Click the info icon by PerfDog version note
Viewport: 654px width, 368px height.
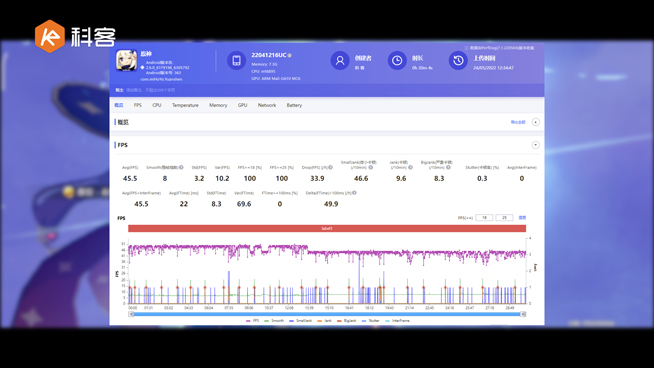tap(466, 48)
